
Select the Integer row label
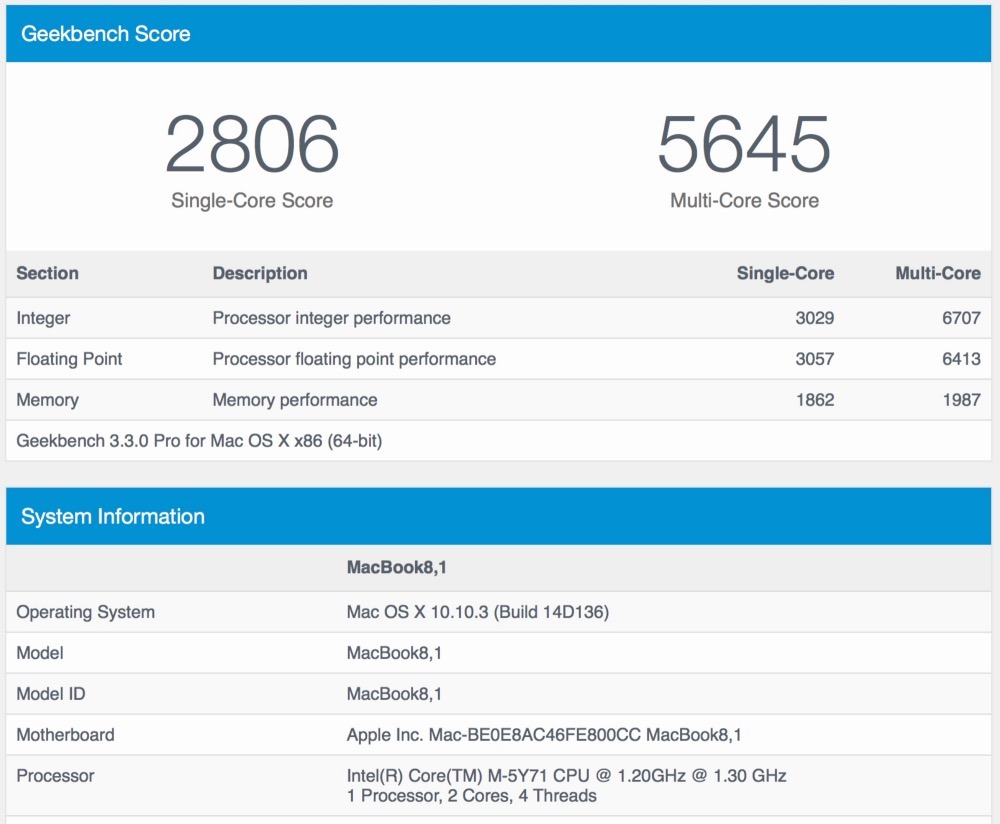tap(43, 318)
